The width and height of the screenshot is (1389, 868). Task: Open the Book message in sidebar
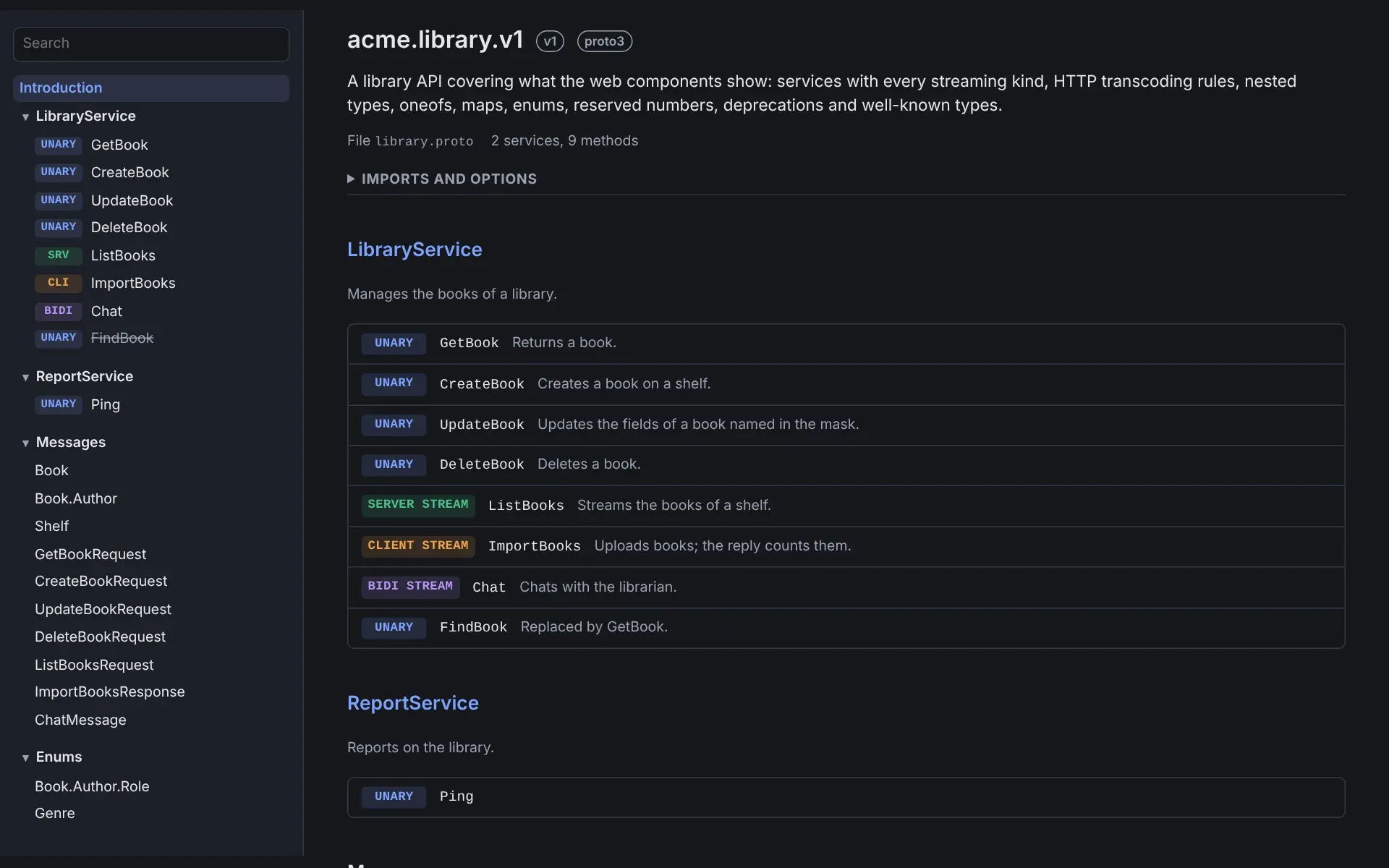pyautogui.click(x=51, y=470)
